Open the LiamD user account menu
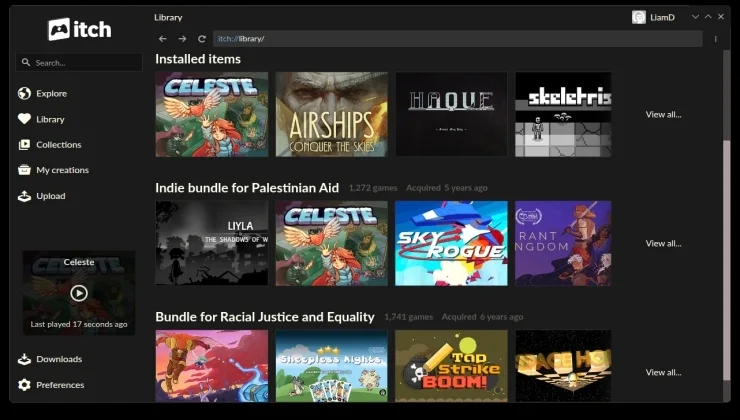 pyautogui.click(x=654, y=17)
